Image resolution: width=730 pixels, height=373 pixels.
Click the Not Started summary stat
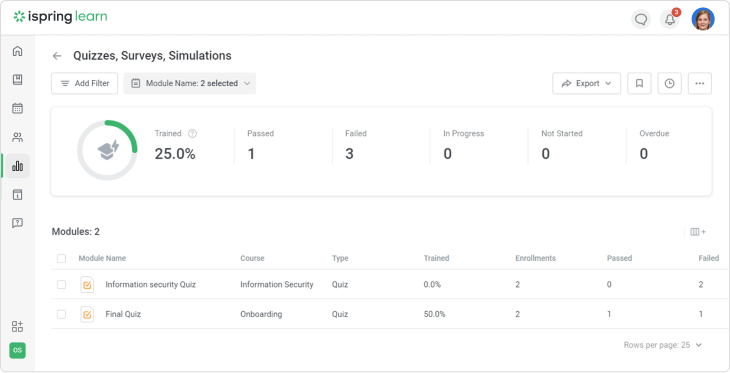coord(562,146)
